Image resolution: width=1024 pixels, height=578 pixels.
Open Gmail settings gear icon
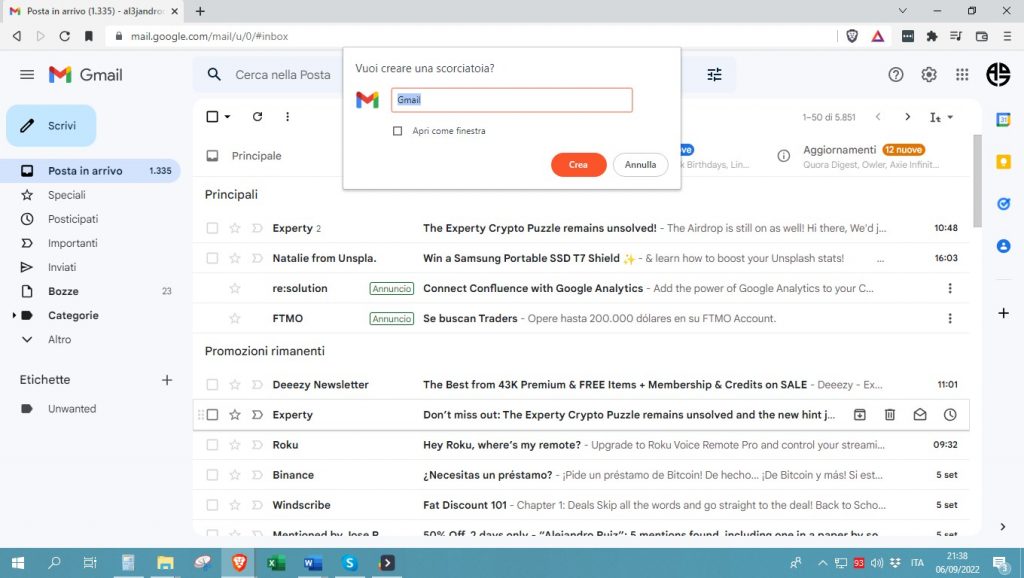(929, 75)
